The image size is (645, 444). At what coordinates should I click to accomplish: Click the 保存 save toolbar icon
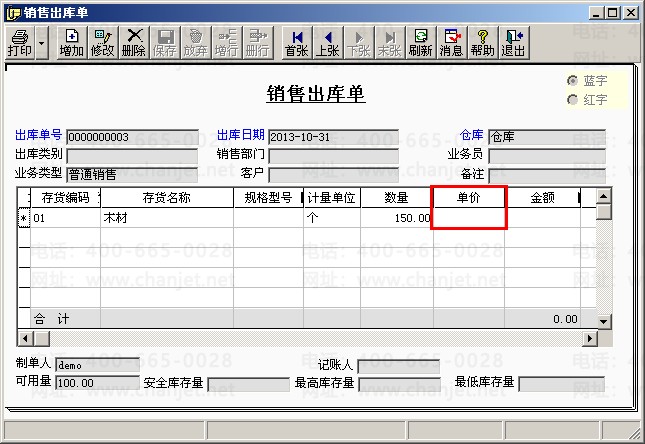click(165, 43)
